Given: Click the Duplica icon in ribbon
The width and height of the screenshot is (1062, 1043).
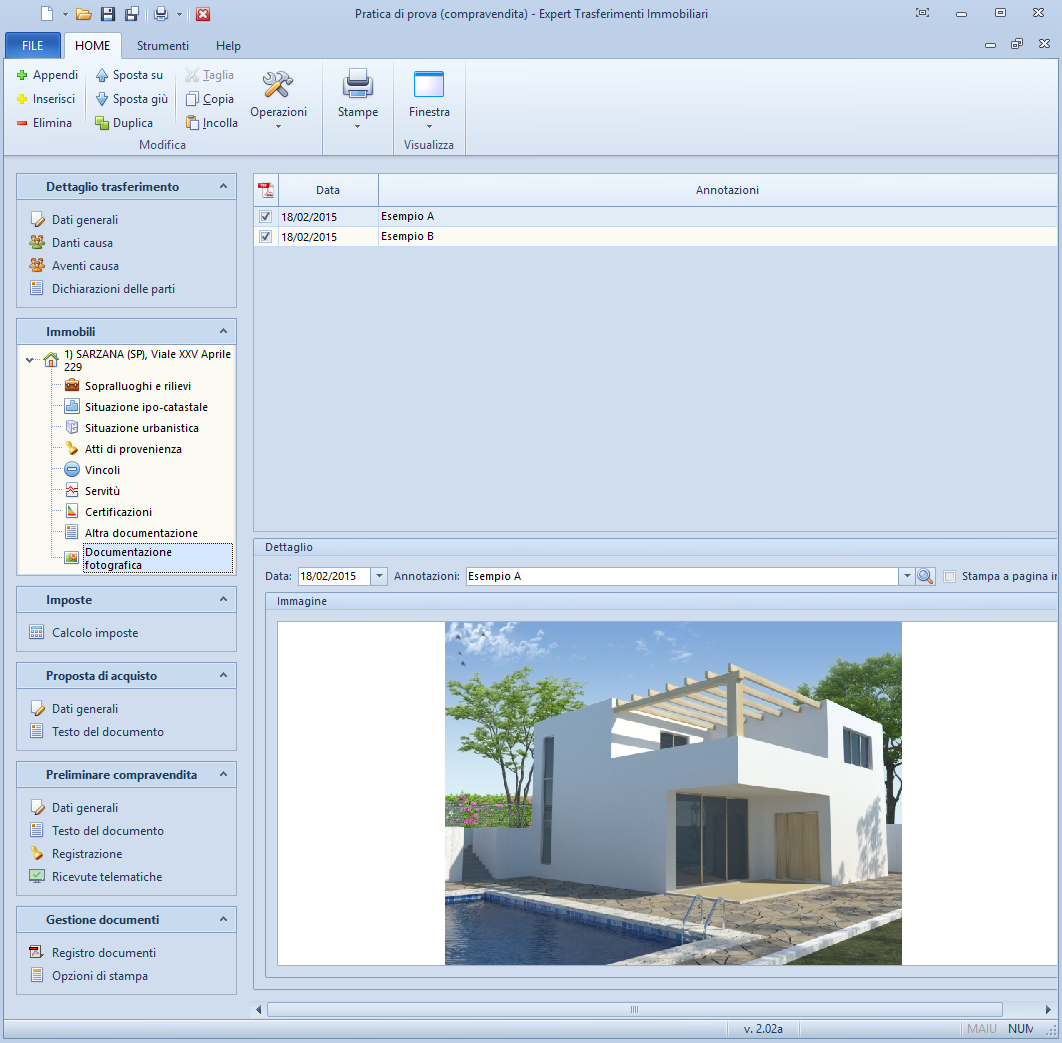Looking at the screenshot, I should coord(102,123).
